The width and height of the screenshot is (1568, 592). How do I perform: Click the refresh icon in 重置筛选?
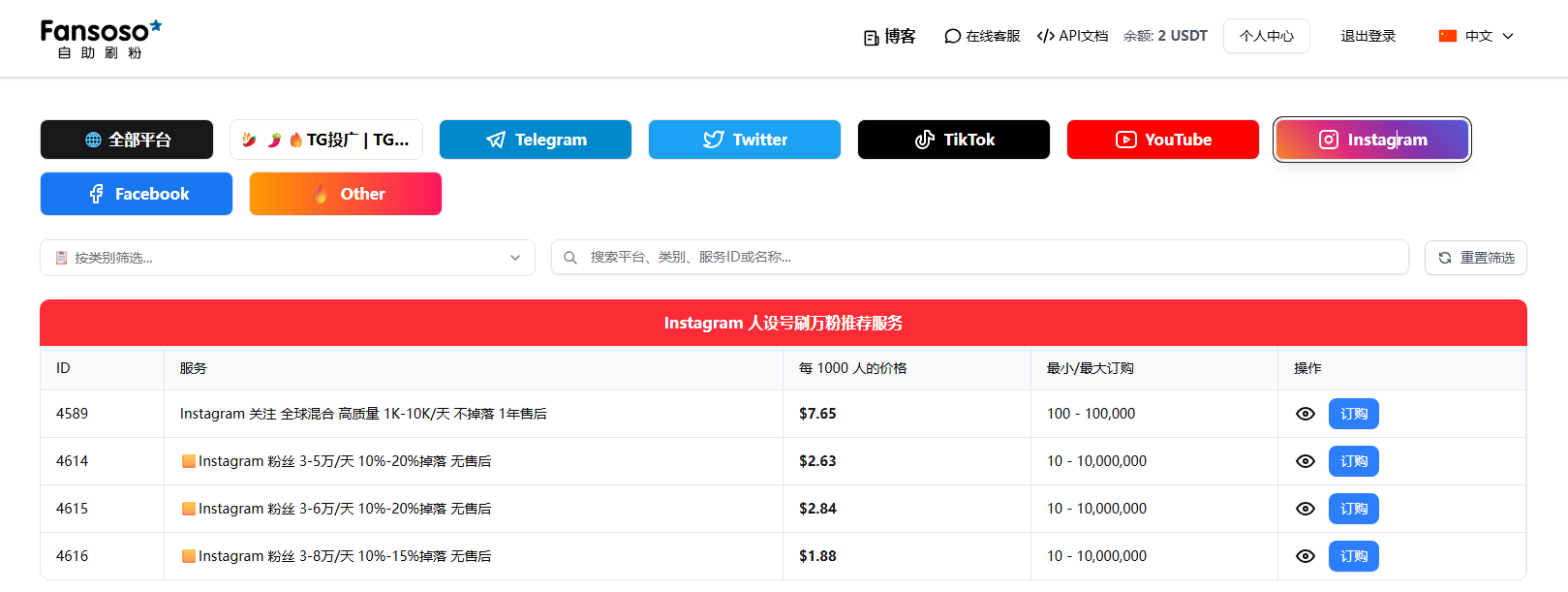[1445, 258]
